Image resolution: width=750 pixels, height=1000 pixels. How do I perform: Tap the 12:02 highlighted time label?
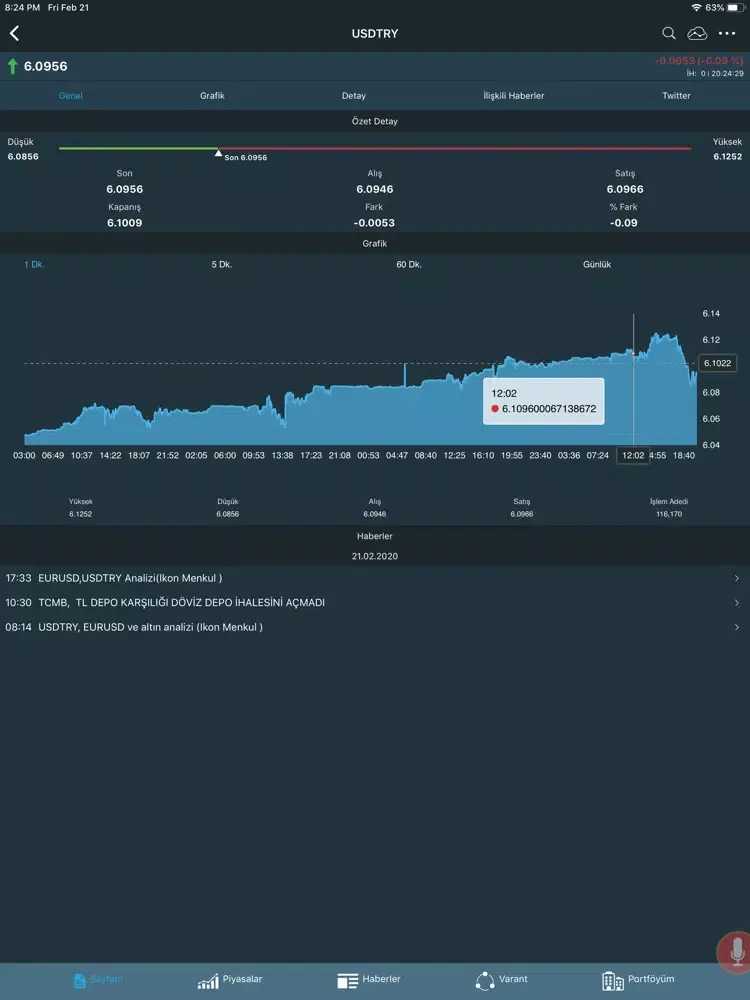[633, 455]
